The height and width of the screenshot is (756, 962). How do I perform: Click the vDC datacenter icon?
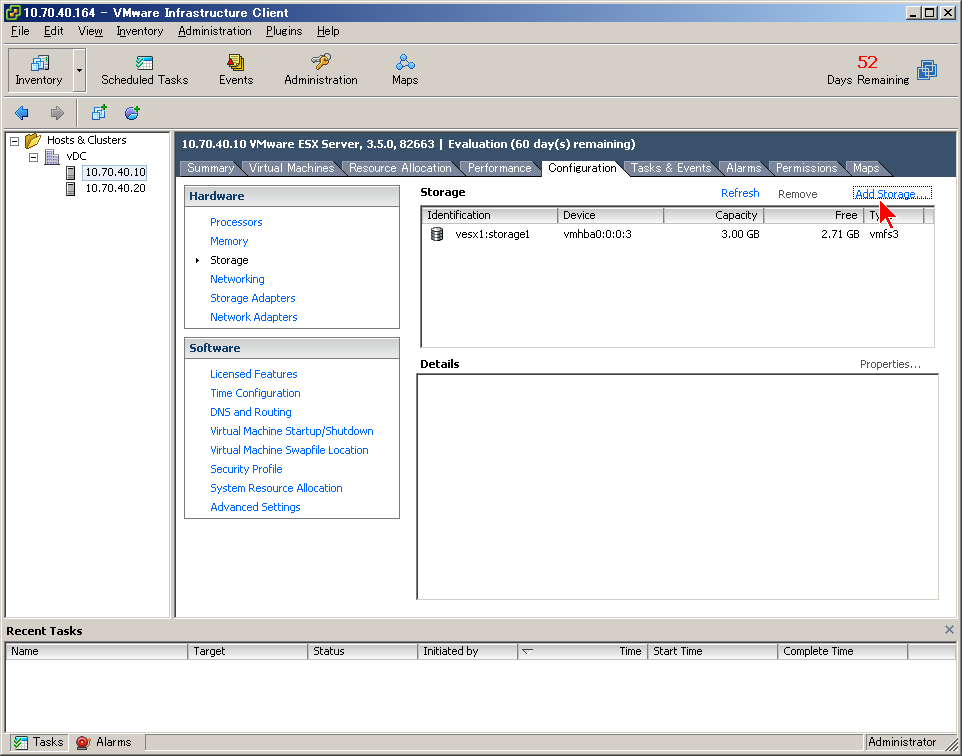pyautogui.click(x=52, y=157)
